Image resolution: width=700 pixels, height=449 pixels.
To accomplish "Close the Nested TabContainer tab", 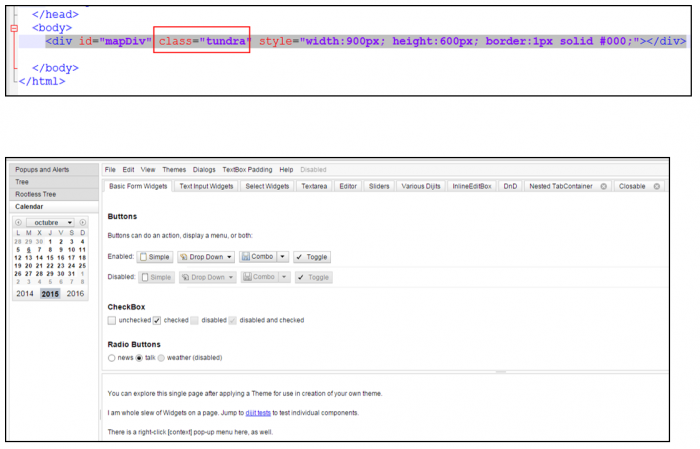I will 603,186.
